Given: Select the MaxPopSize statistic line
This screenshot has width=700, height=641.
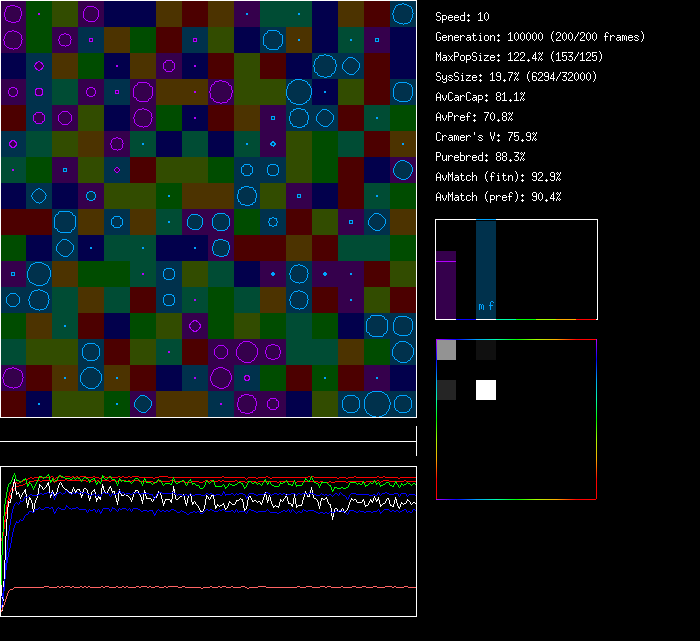Looking at the screenshot, I should [519, 57].
